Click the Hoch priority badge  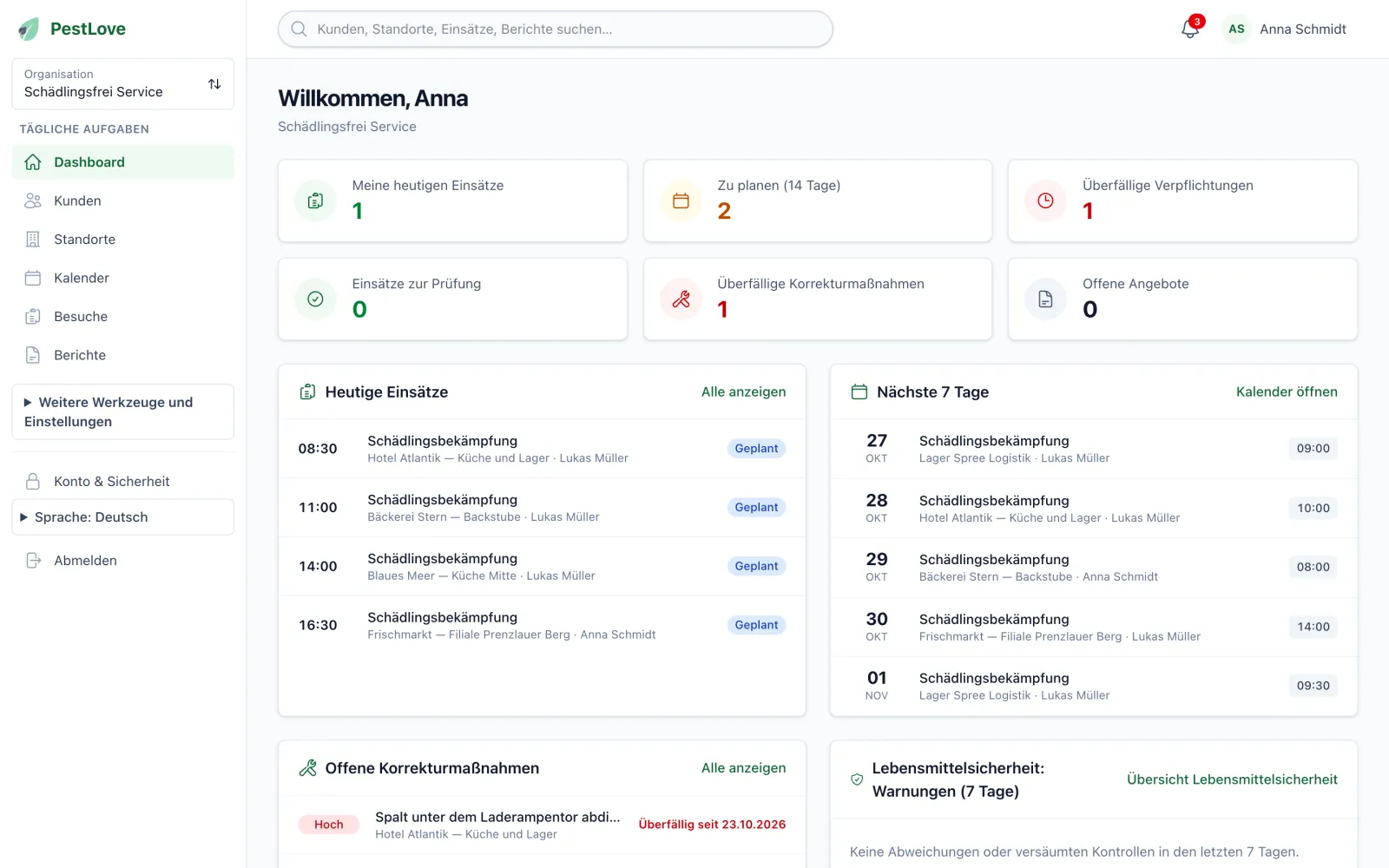[329, 825]
